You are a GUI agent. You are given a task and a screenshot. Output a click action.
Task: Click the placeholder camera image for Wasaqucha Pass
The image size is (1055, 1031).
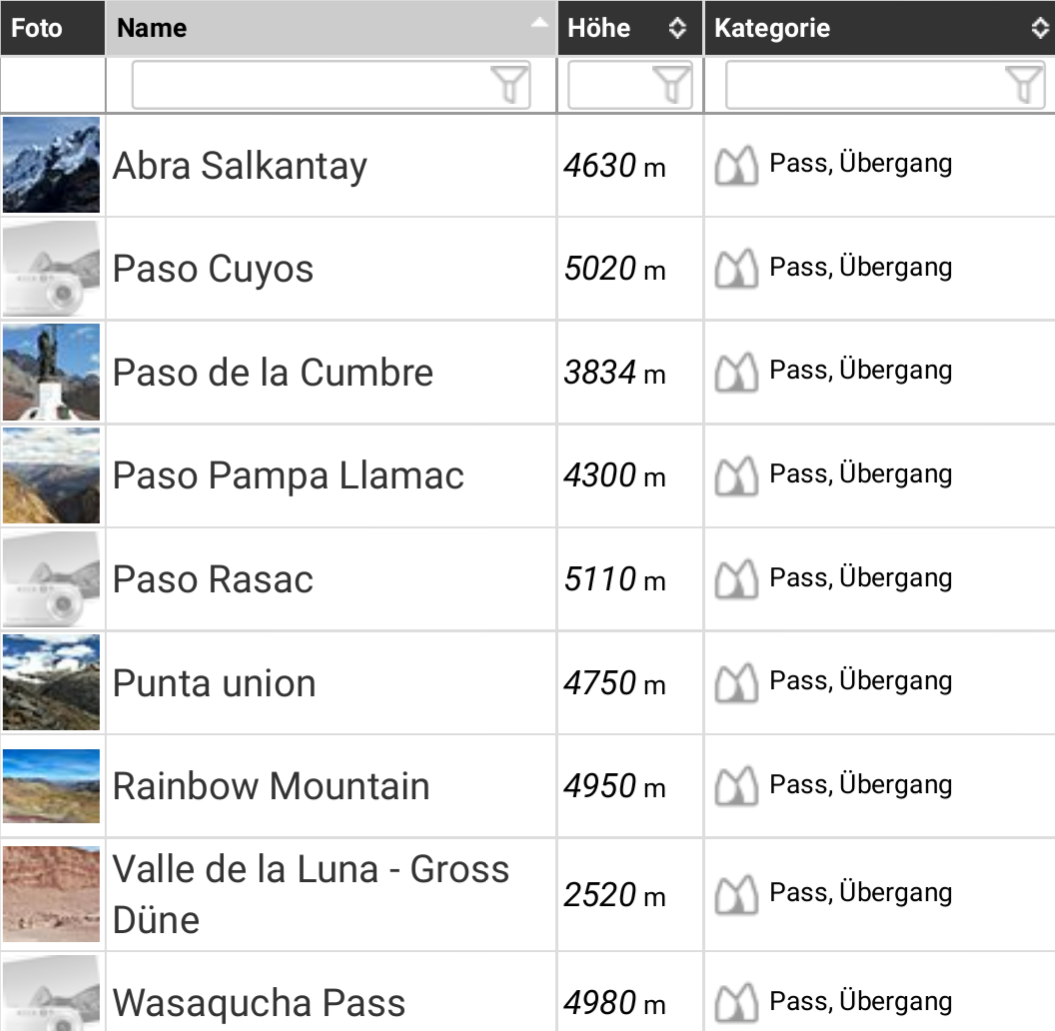pos(52,995)
